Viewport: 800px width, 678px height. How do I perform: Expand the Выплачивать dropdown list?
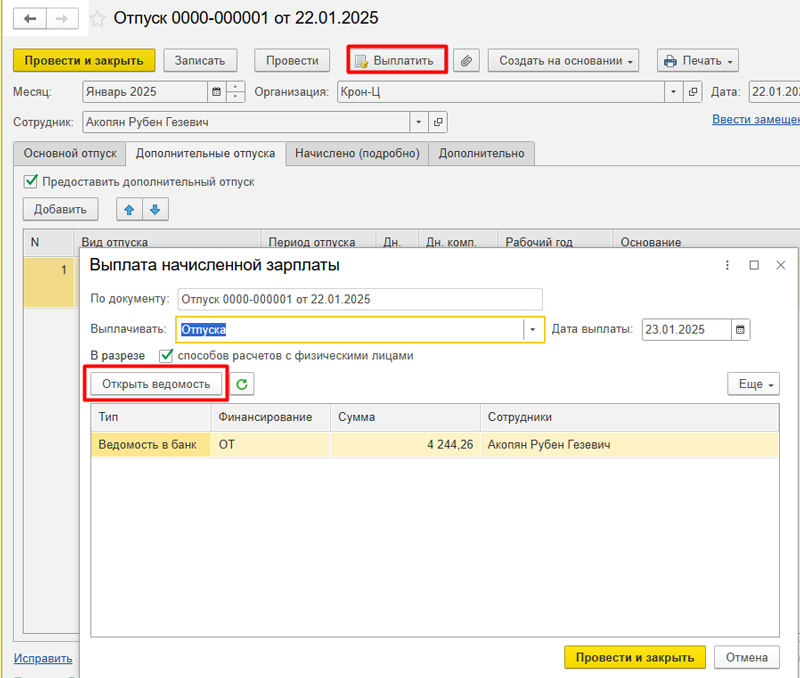(x=532, y=330)
